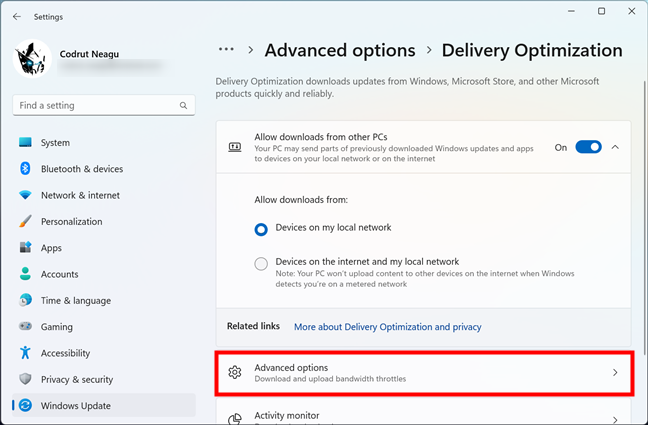648x425 pixels.
Task: Select Devices on the internet and my local network
Action: pyautogui.click(x=261, y=263)
